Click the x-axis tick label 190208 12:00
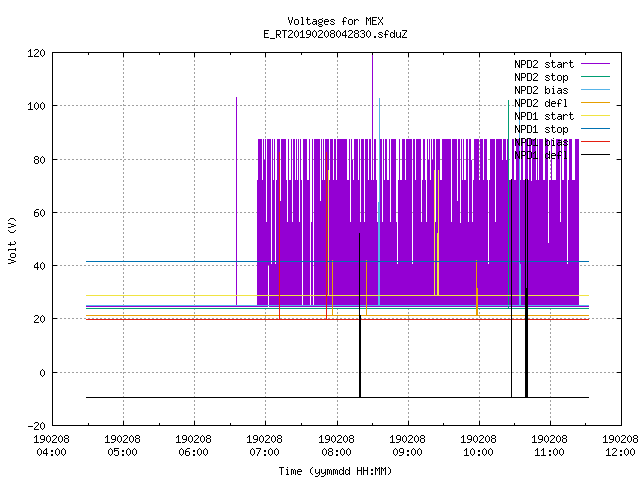This screenshot has height=480, width=640. coord(620,446)
